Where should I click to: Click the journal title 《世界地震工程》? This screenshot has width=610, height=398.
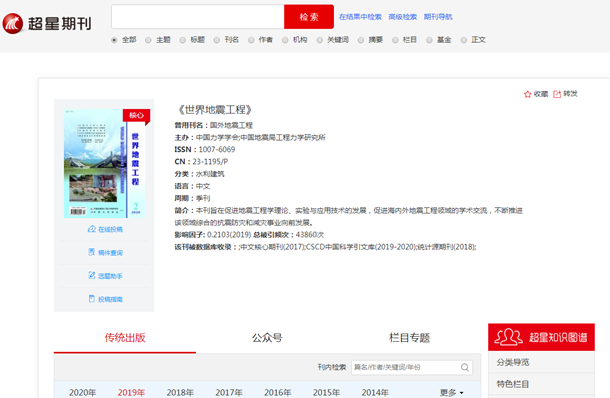pos(215,110)
